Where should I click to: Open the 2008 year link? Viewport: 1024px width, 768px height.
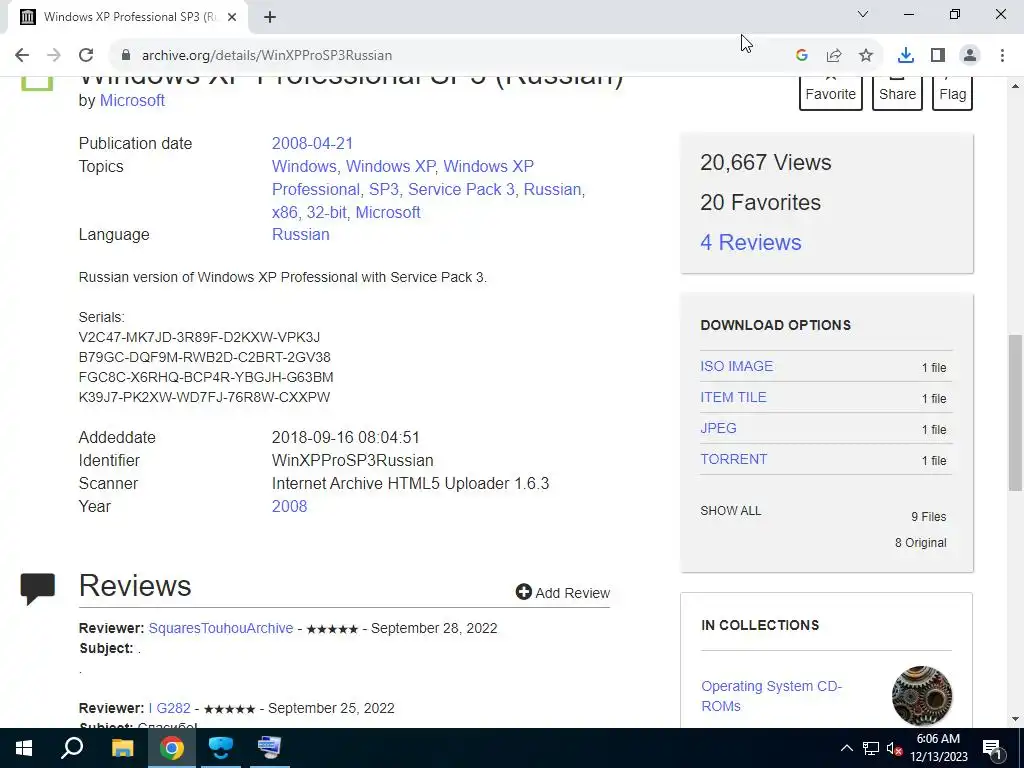click(289, 507)
